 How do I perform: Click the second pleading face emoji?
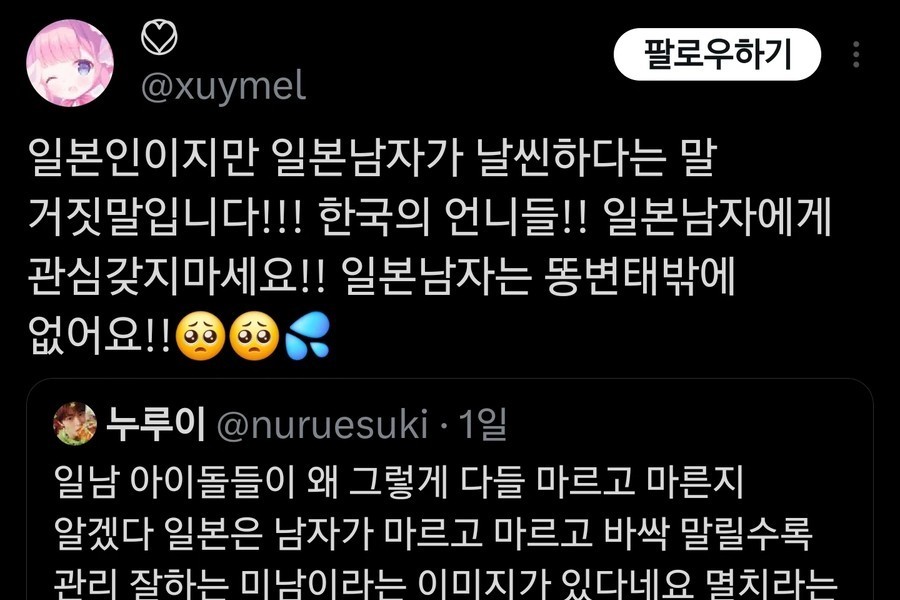tap(254, 336)
